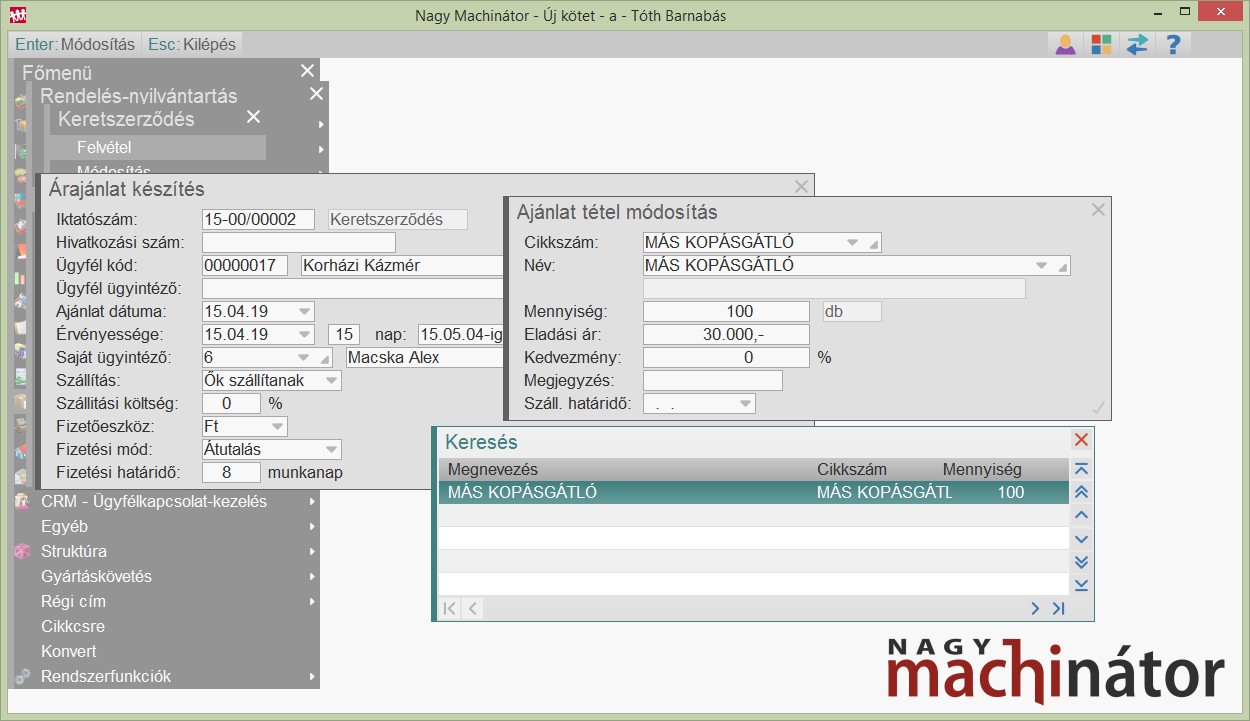Open the Száll. határidő date dropdown
Image resolution: width=1250 pixels, height=721 pixels.
[744, 404]
